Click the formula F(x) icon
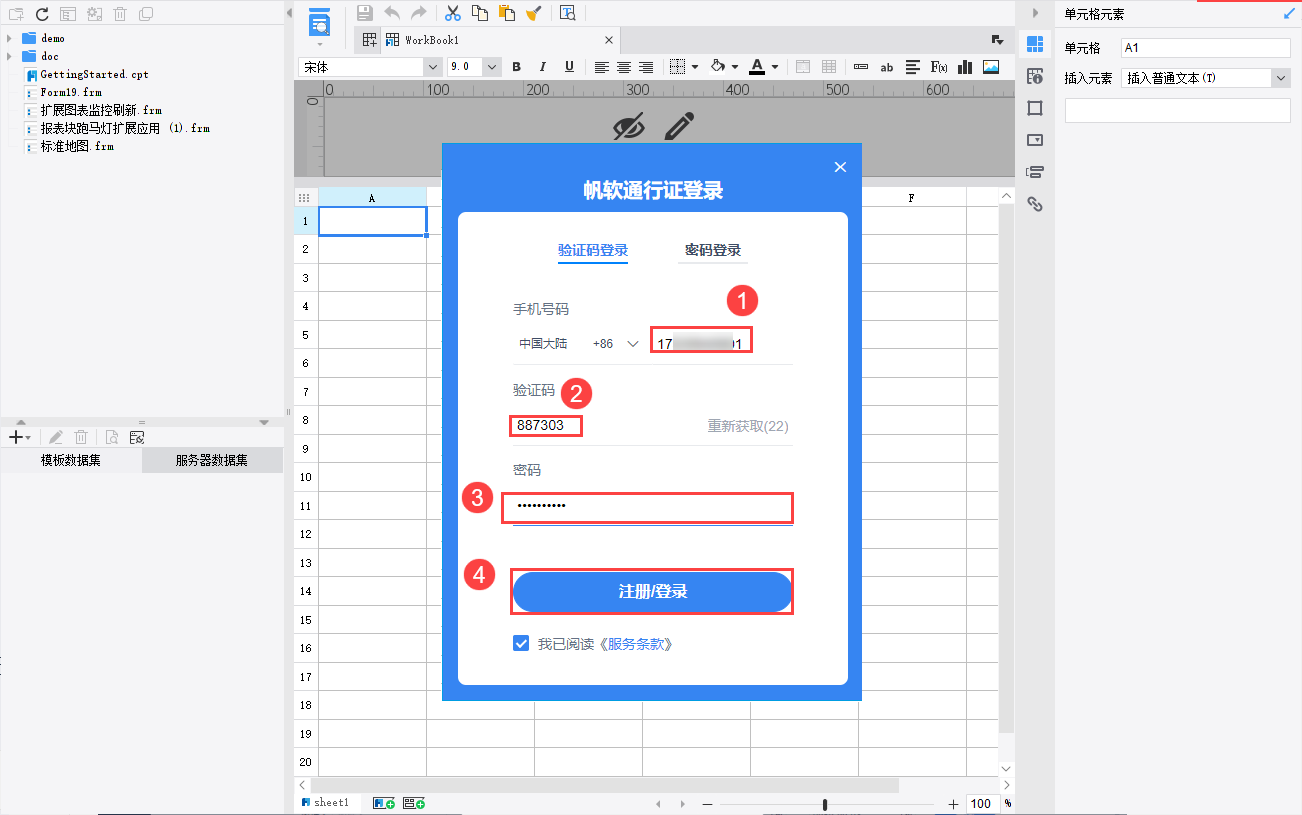Image resolution: width=1302 pixels, height=815 pixels. click(939, 67)
